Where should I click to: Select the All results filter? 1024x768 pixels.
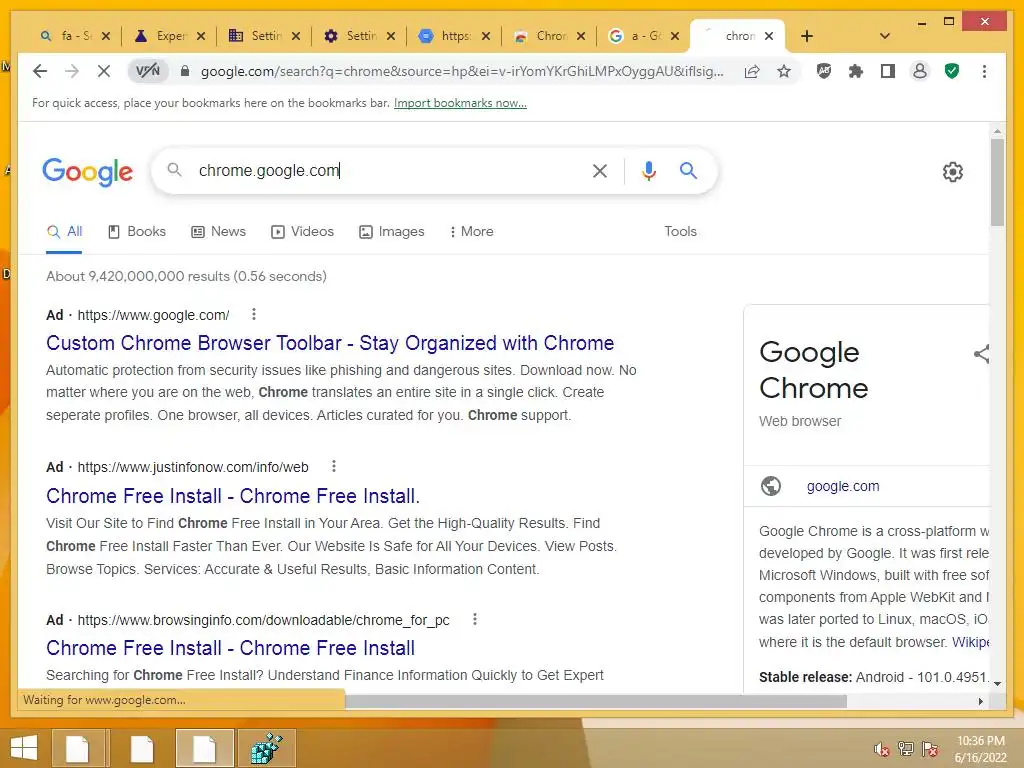[x=65, y=231]
